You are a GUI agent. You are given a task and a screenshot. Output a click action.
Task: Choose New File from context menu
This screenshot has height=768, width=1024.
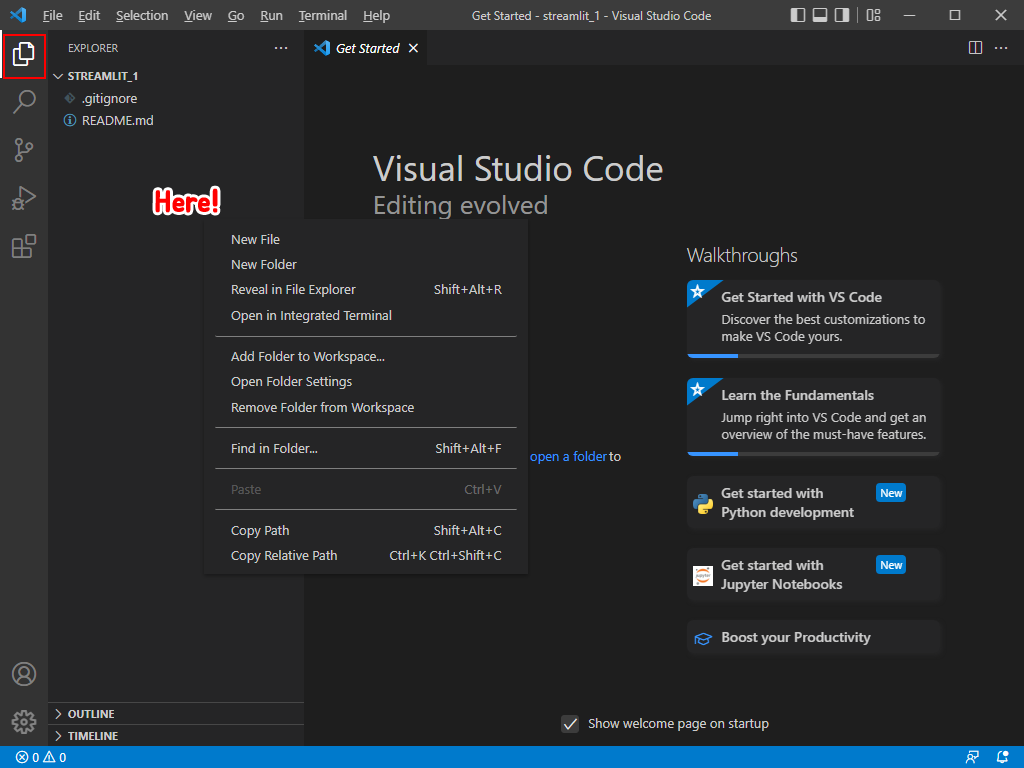pos(366,240)
